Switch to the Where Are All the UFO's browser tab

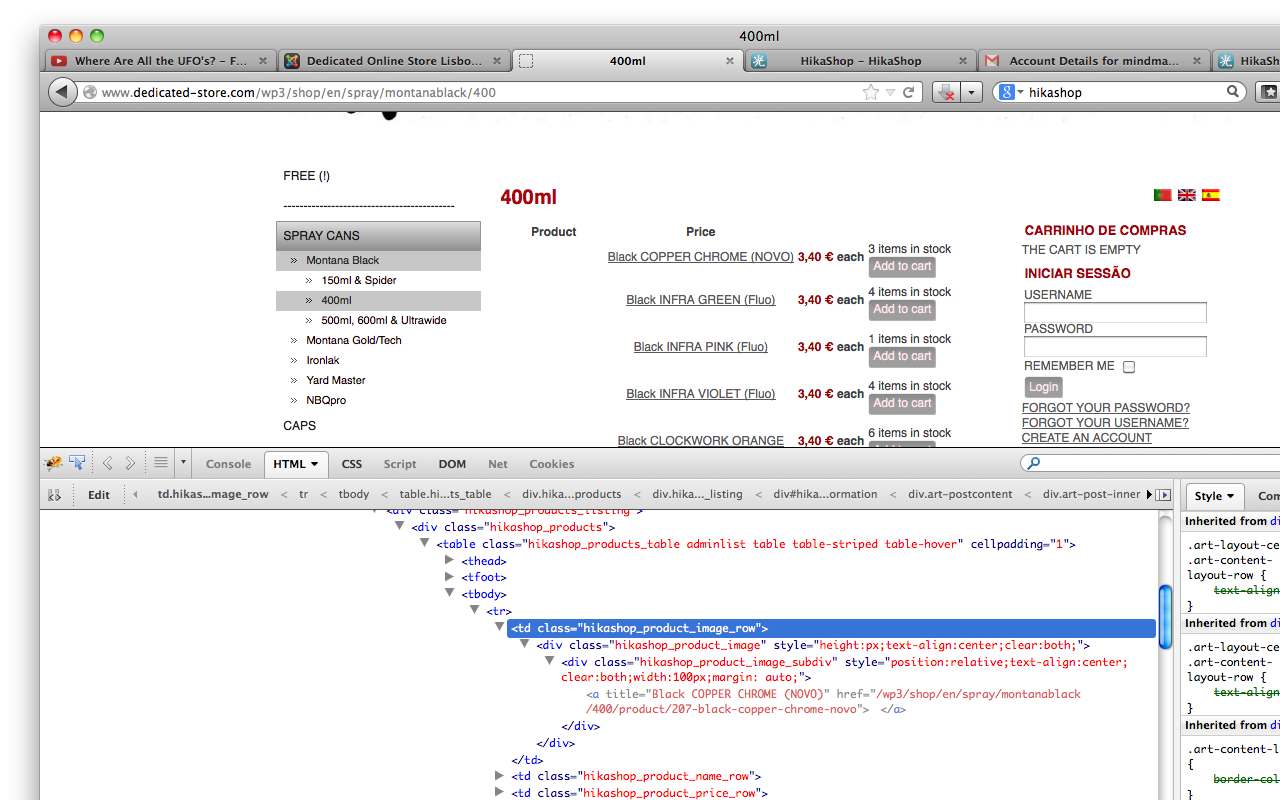click(160, 61)
